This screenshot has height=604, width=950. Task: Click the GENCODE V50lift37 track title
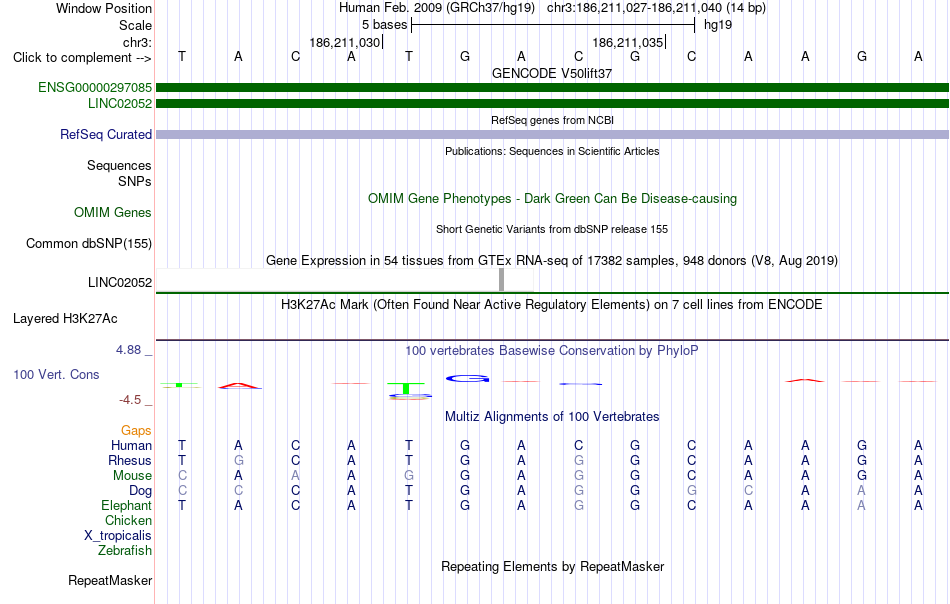(552, 73)
